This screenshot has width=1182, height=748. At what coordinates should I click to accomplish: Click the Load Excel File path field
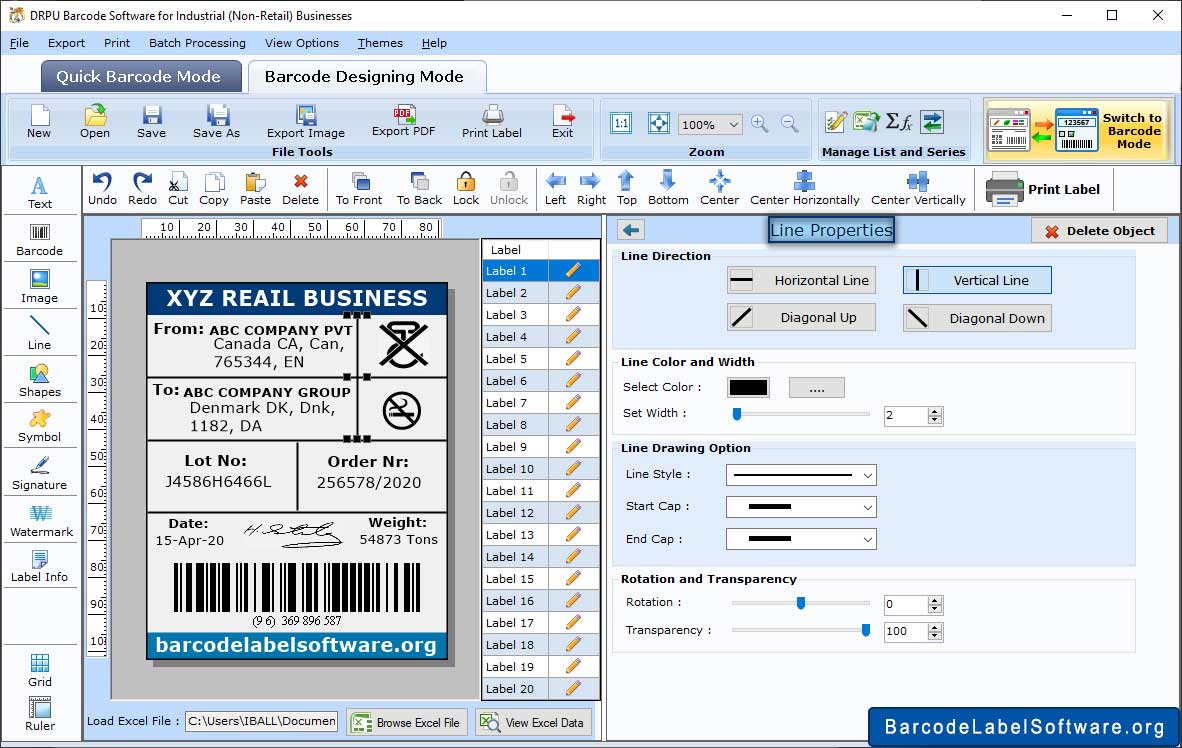tap(261, 721)
